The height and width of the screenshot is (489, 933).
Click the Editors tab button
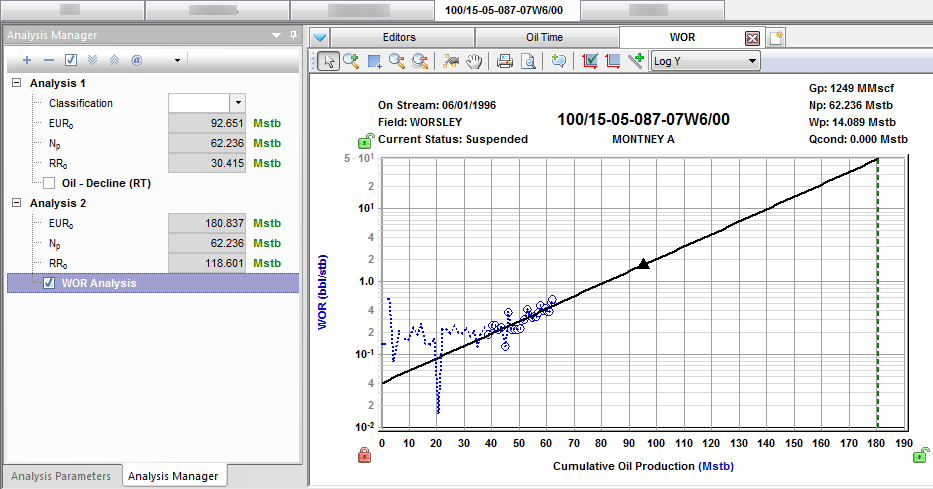pyautogui.click(x=399, y=37)
